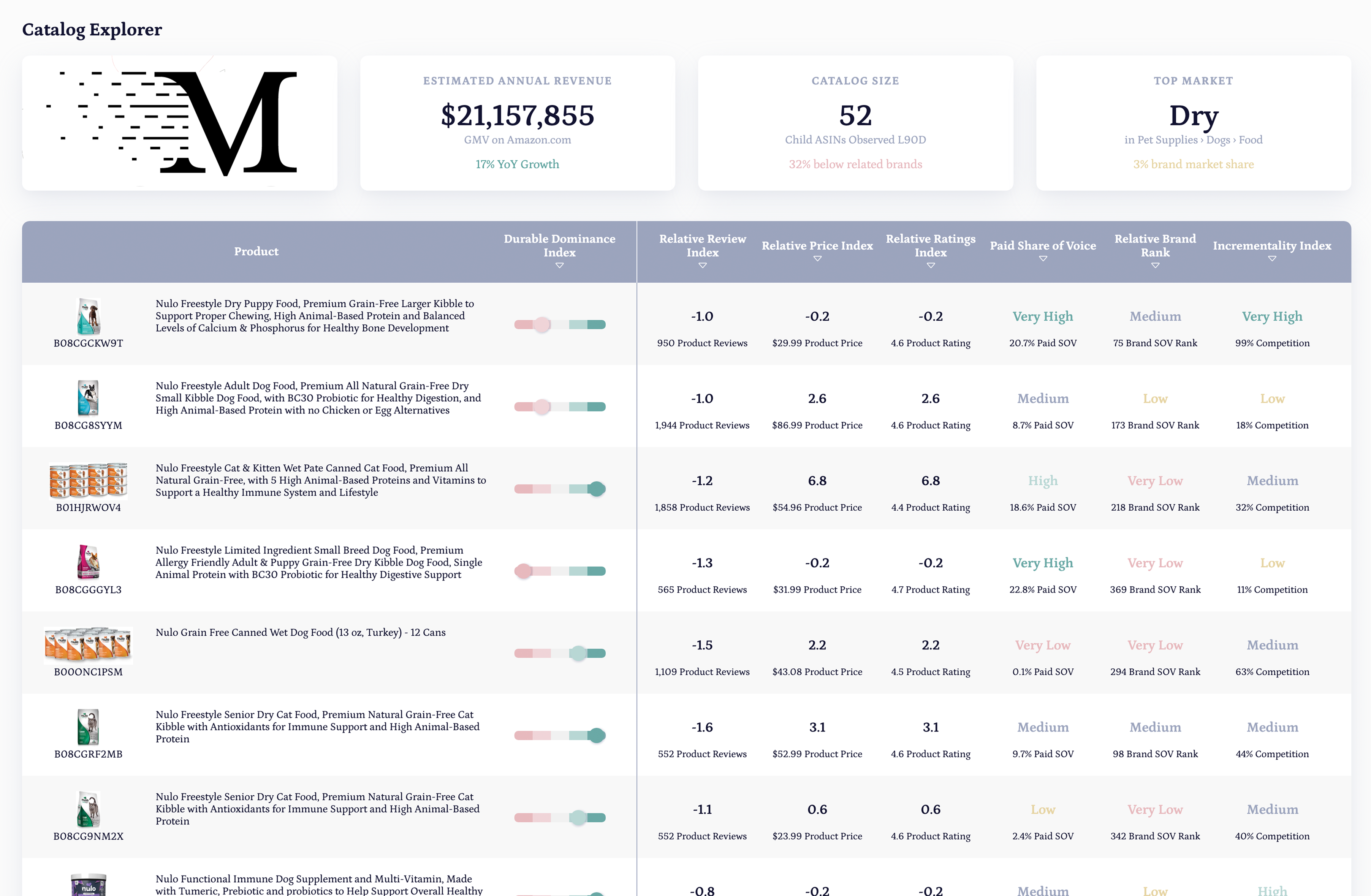The image size is (1371, 896).
Task: Select ASIN B08CGGGYL3 text
Action: click(x=88, y=589)
